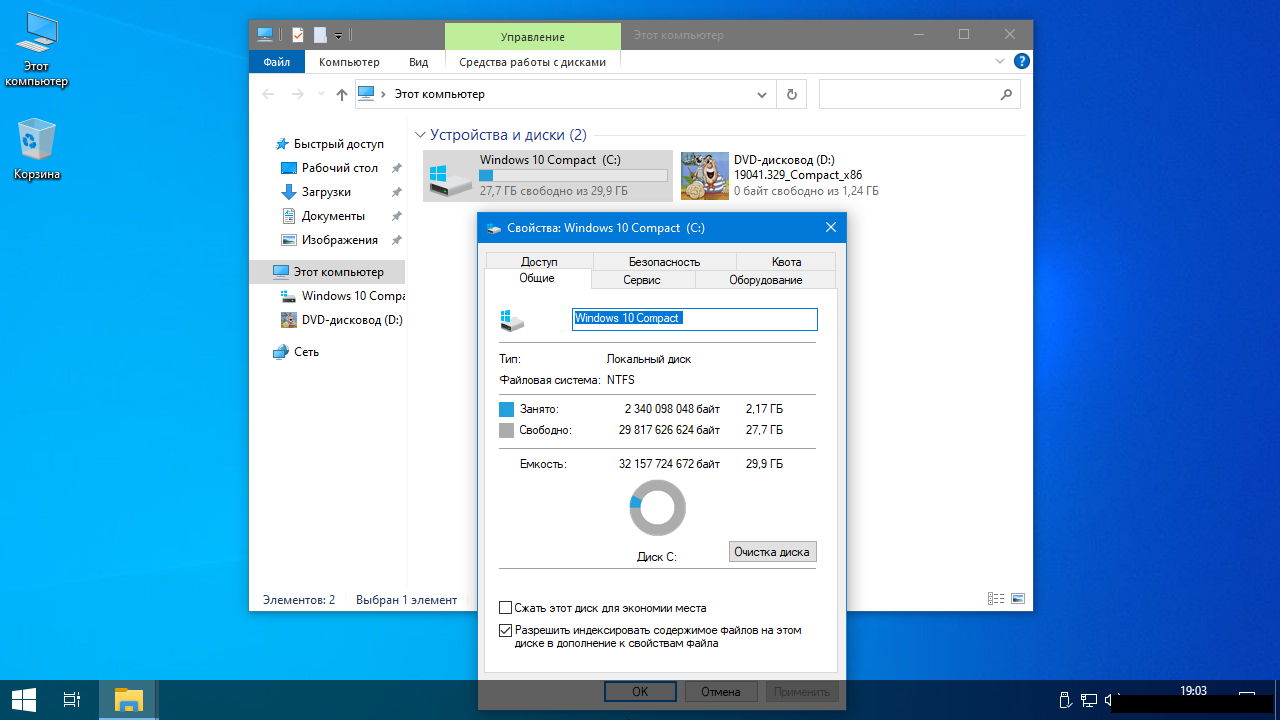The image size is (1280, 720).
Task: Switch to large thumbnails view in status bar
Action: click(x=1018, y=599)
